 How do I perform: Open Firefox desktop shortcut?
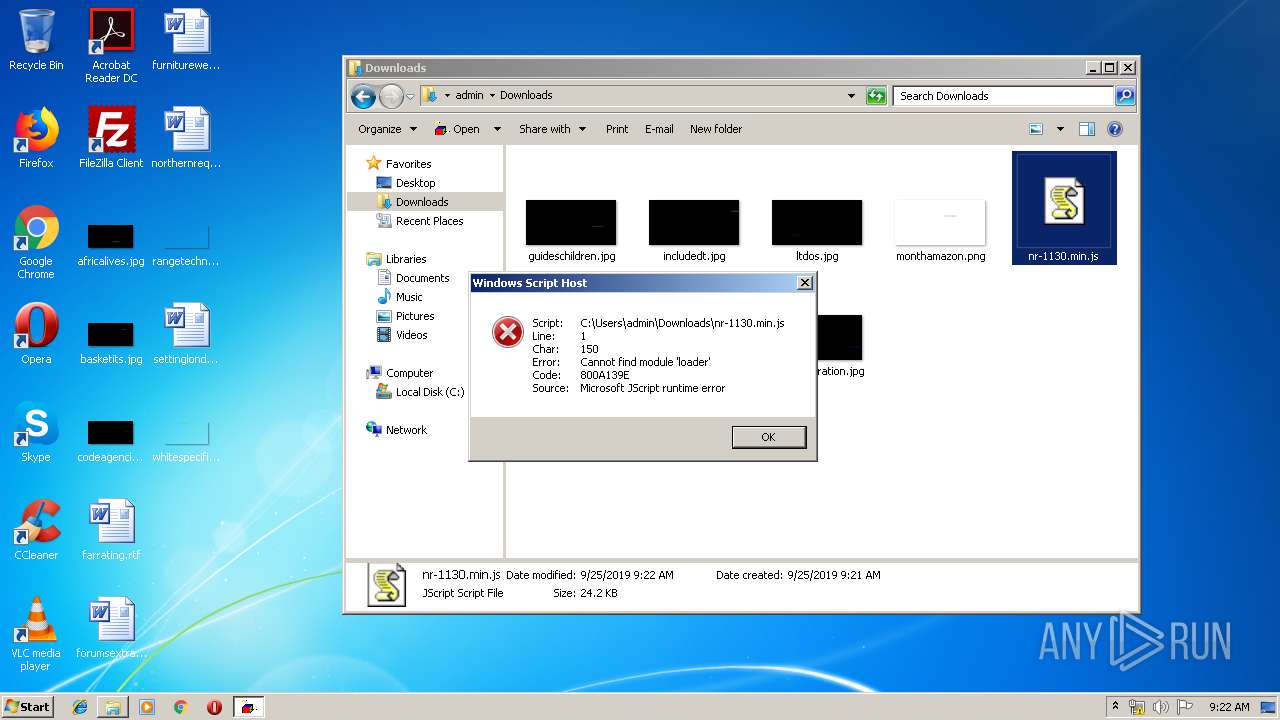[x=36, y=138]
